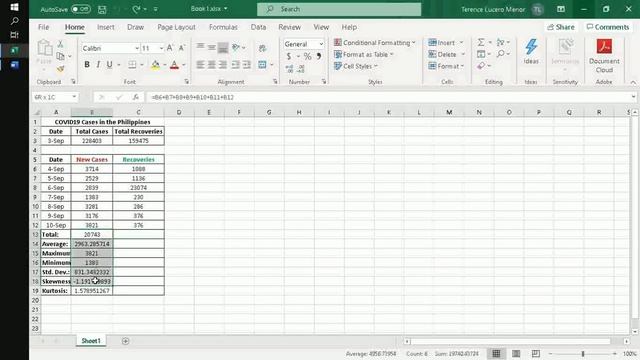Switch to Page Break Preview icon
The height and width of the screenshot is (360, 640).
click(x=536, y=353)
